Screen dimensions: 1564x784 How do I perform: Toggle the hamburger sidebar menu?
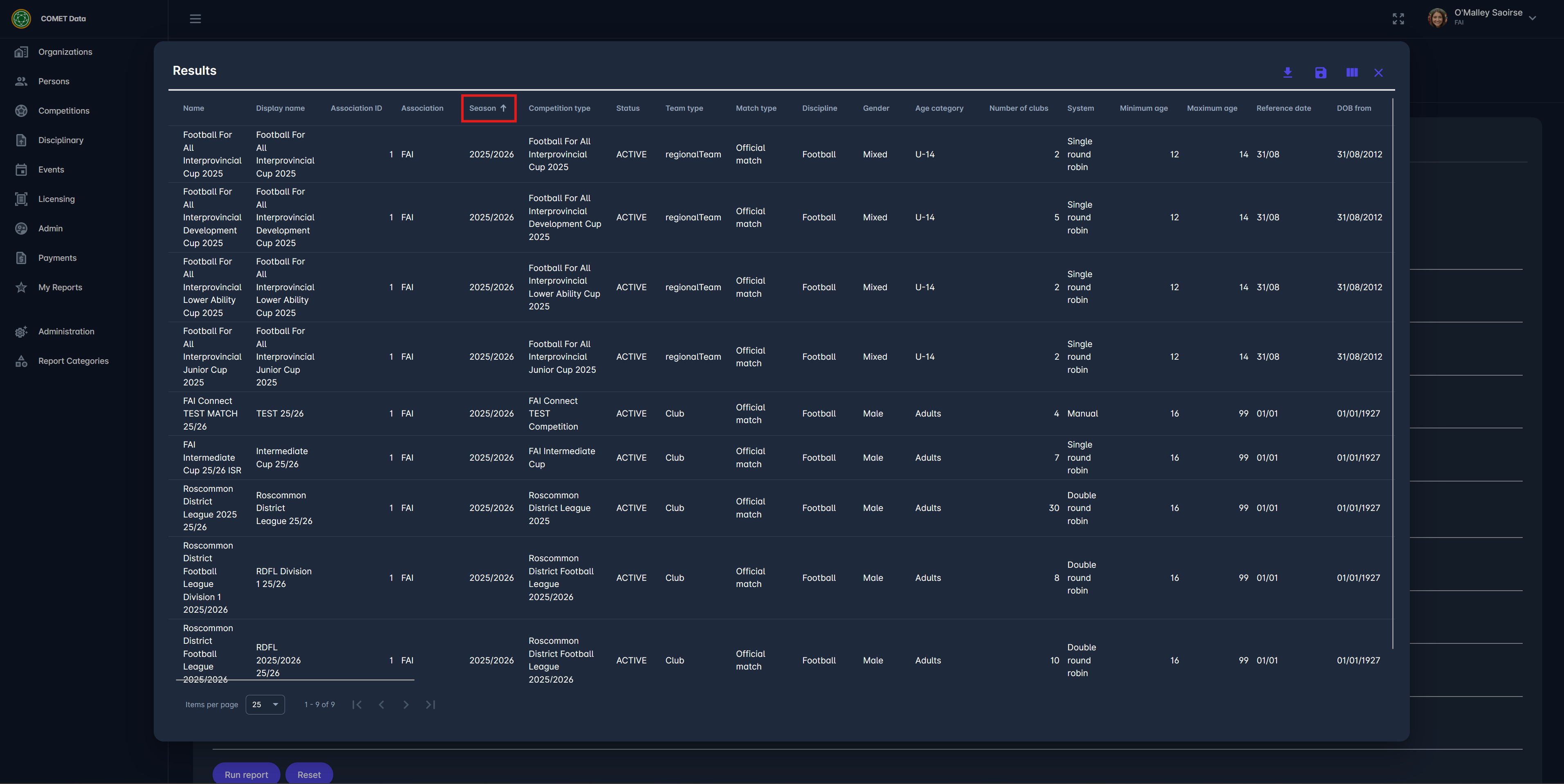pyautogui.click(x=195, y=19)
